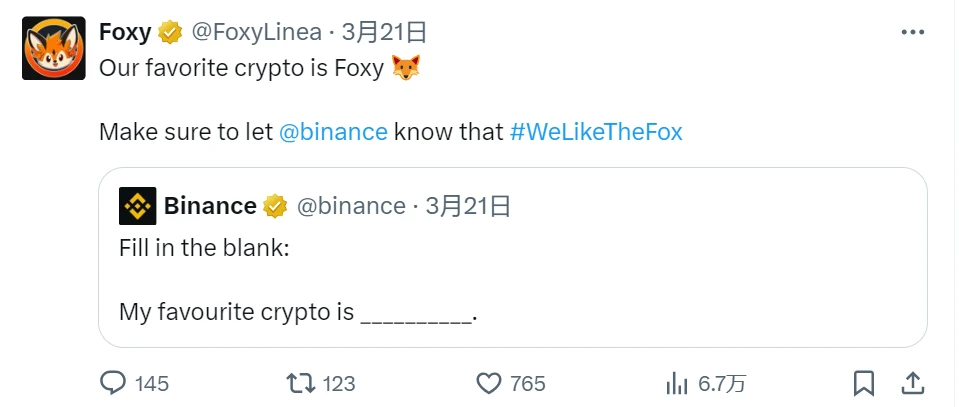Share the tweet via share icon
Viewport: 959px width, 407px height.
tap(912, 382)
